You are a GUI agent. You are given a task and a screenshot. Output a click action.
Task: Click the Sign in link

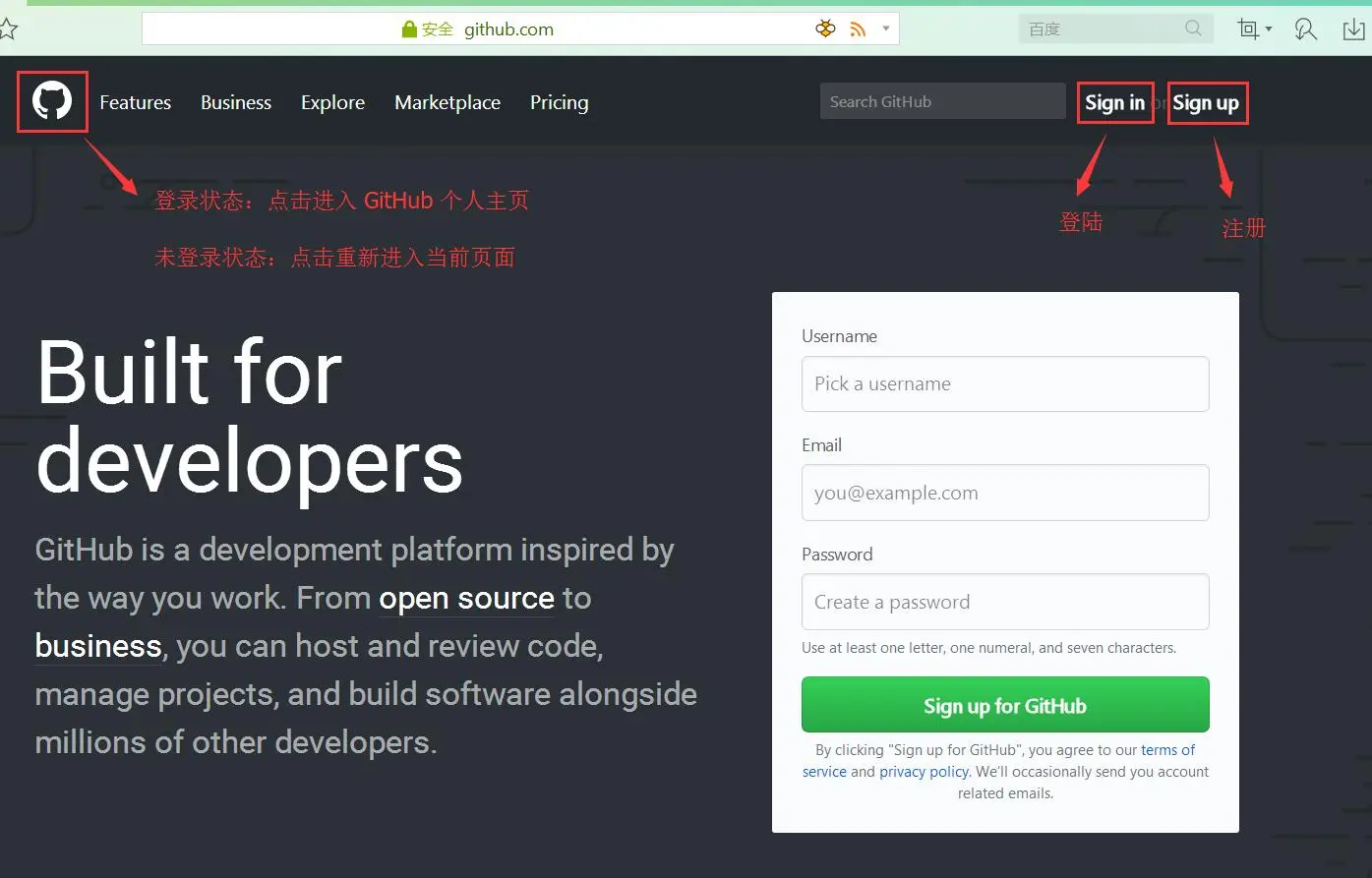pyautogui.click(x=1115, y=102)
